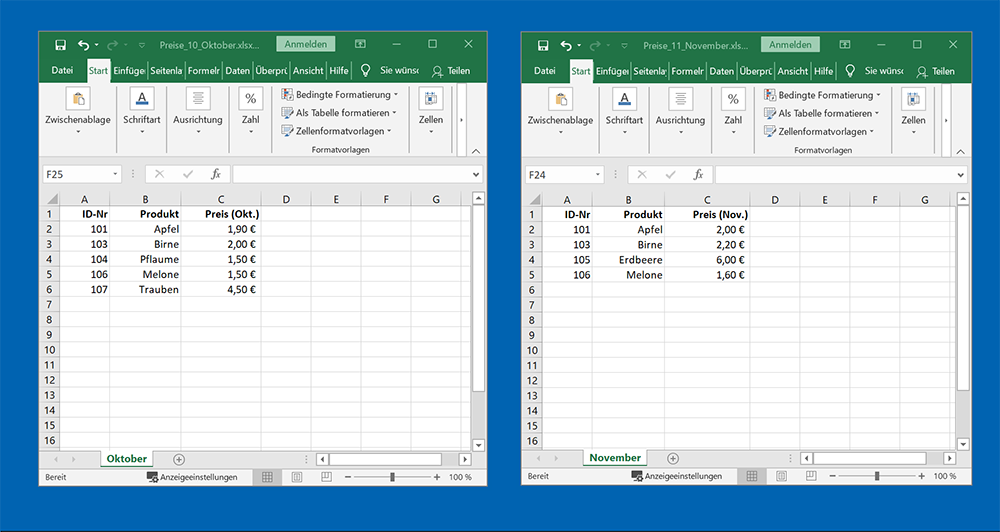Click ribbon display options icon in Oktober title bar

(x=360, y=45)
